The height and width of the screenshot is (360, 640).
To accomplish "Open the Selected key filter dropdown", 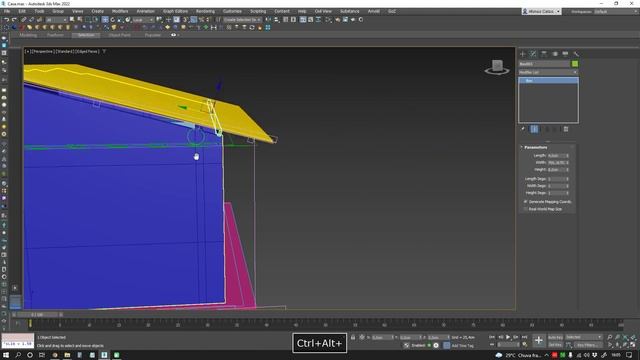I will tap(584, 337).
